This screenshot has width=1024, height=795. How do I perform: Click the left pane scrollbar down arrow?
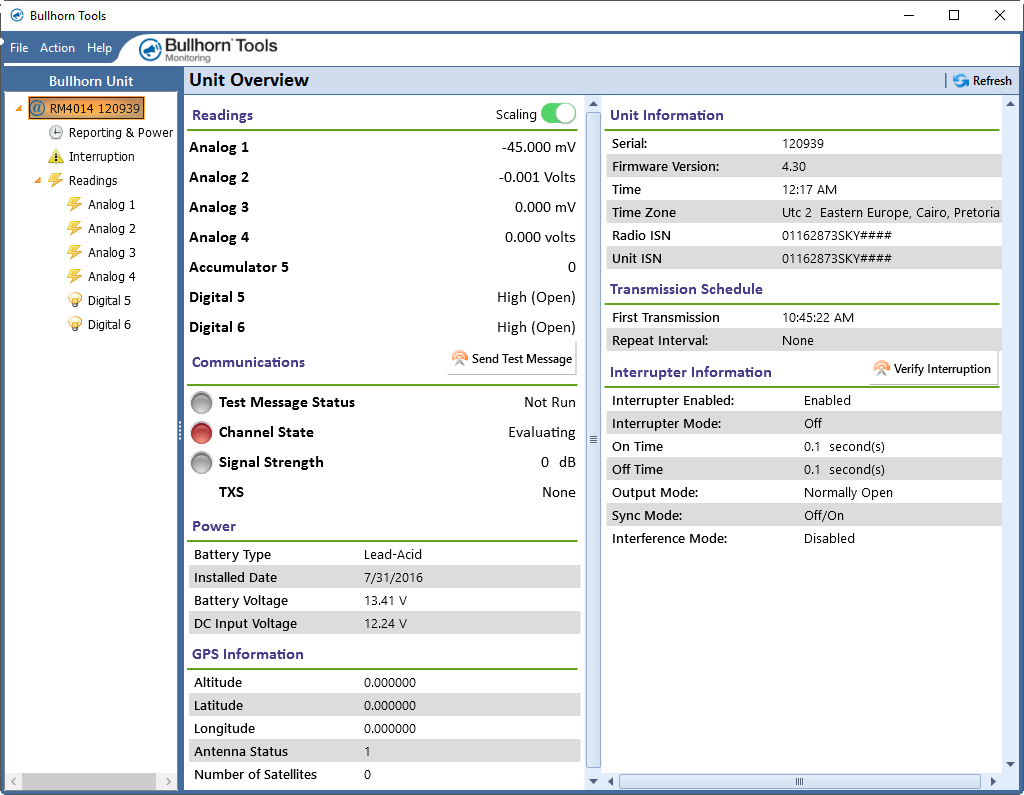(593, 781)
